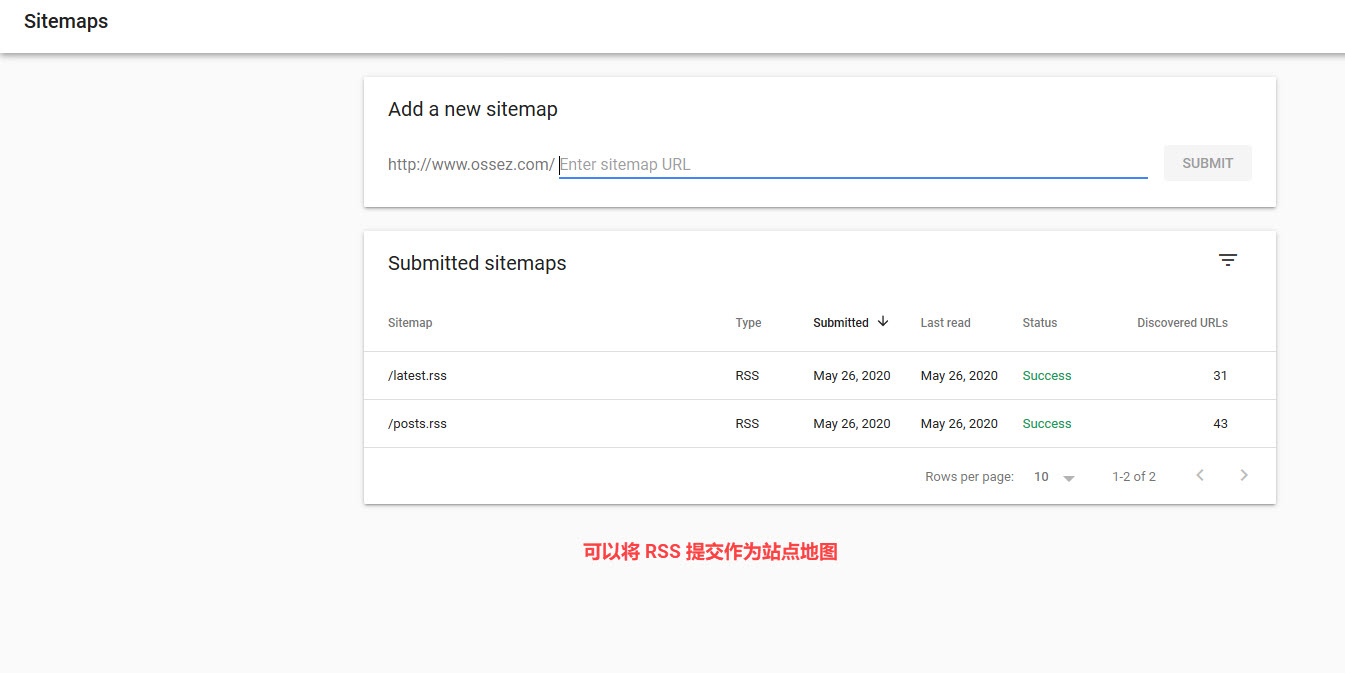The width and height of the screenshot is (1345, 673).
Task: Click Success status for /posts.rss
Action: 1046,424
